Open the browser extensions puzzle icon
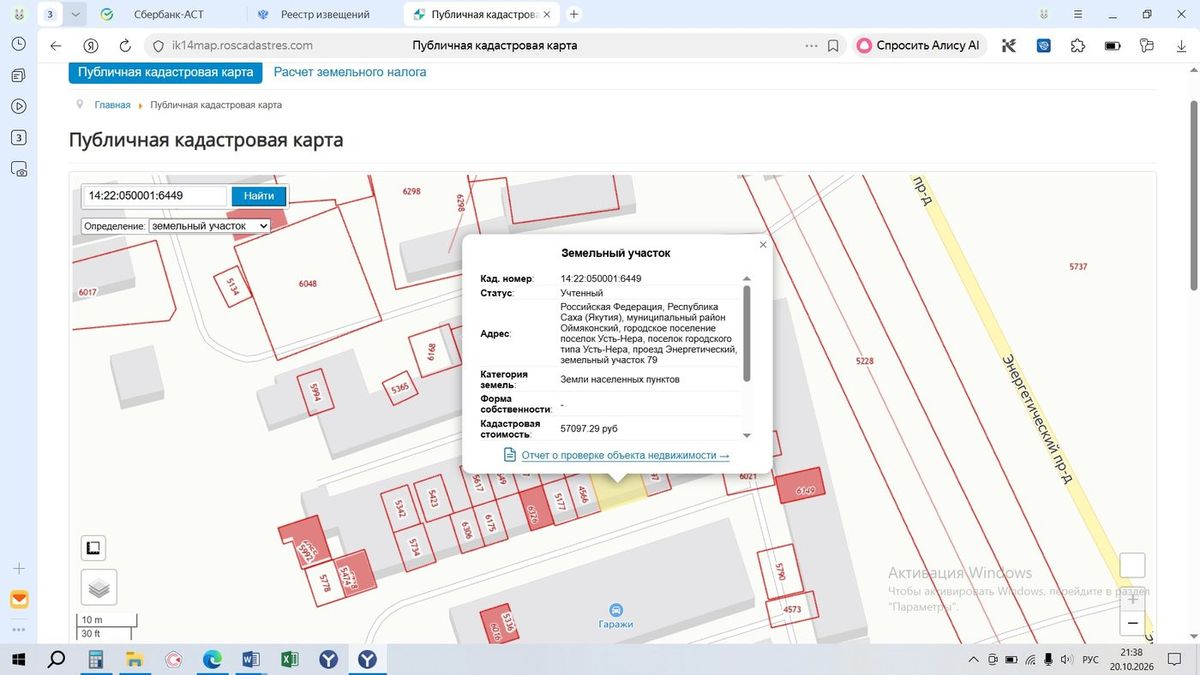 [1077, 46]
